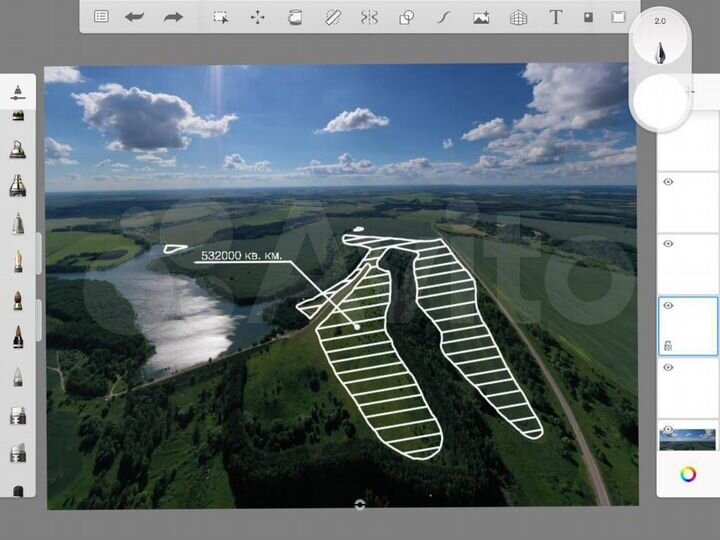The width and height of the screenshot is (720, 540).
Task: Hide the layer directly below selected layer
Action: tap(669, 367)
